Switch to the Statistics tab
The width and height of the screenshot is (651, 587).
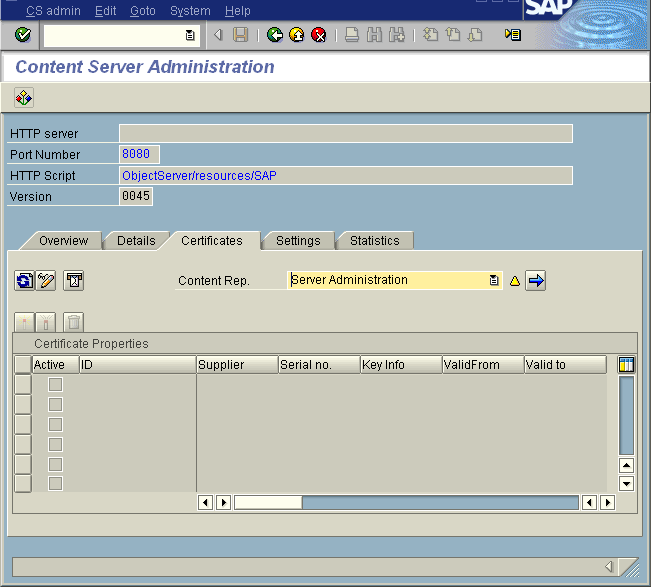tap(374, 241)
